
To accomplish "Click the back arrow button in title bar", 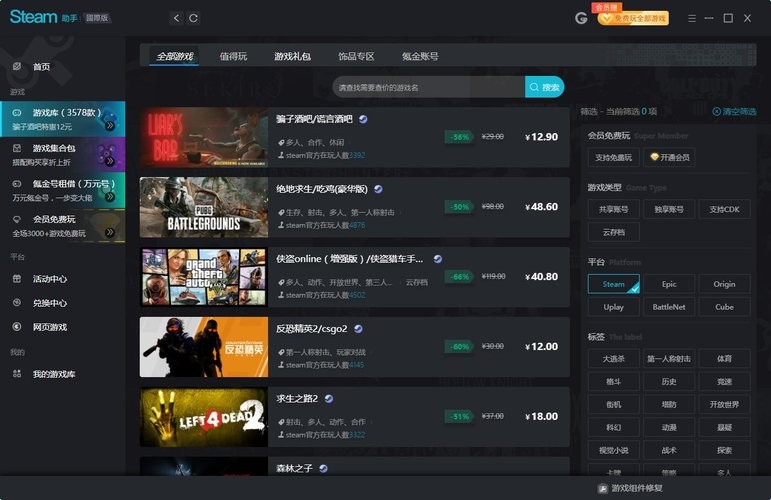I will [177, 18].
